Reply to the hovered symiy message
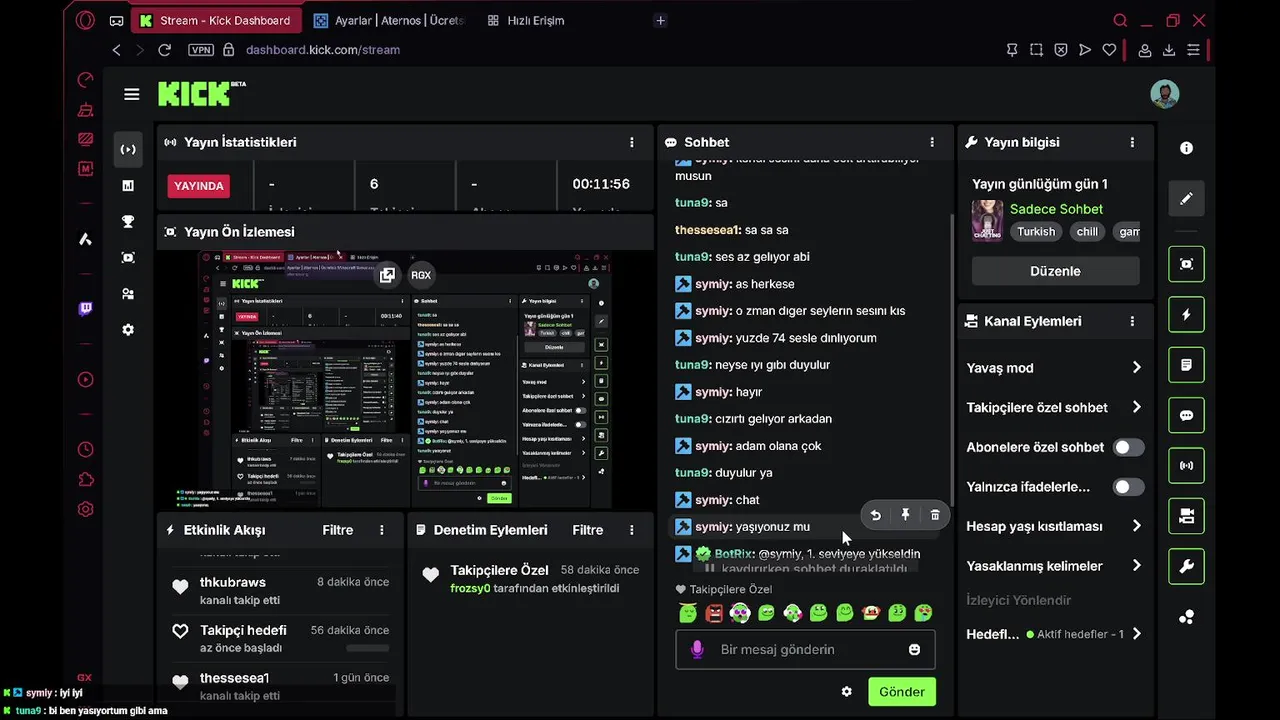The height and width of the screenshot is (720, 1280). [875, 515]
